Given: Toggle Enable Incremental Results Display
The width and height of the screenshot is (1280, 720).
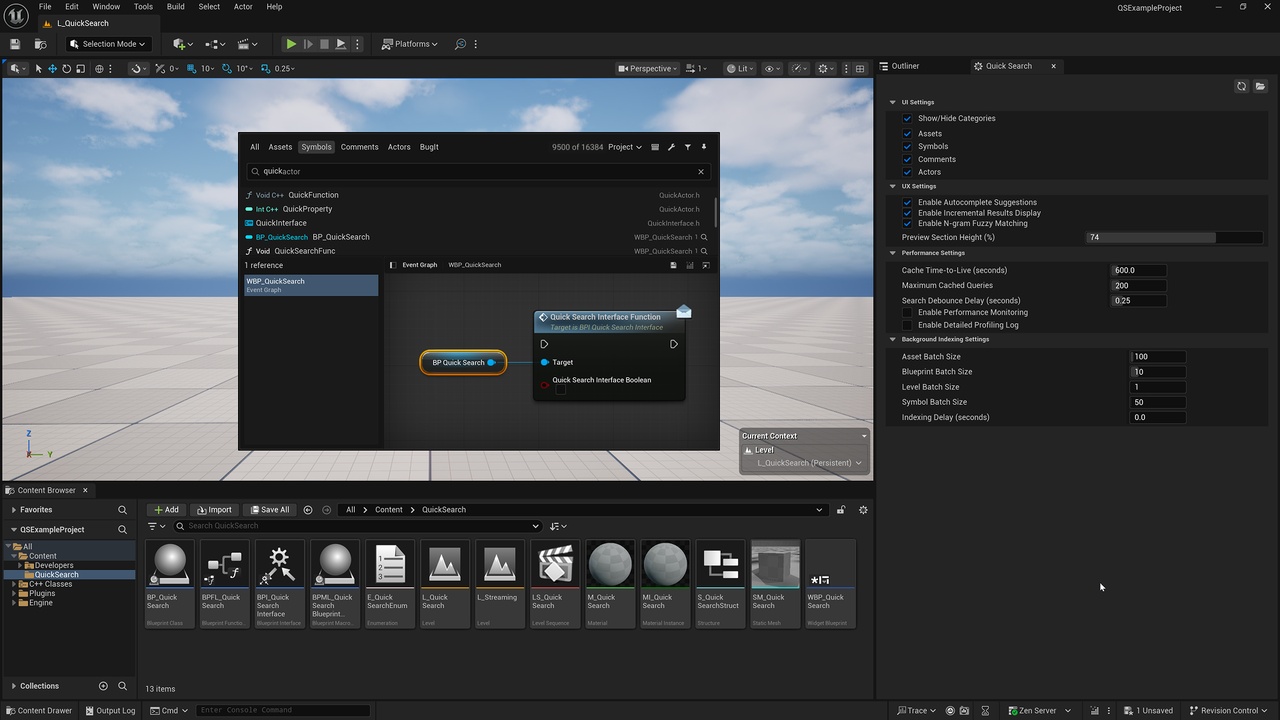Looking at the screenshot, I should 907,213.
